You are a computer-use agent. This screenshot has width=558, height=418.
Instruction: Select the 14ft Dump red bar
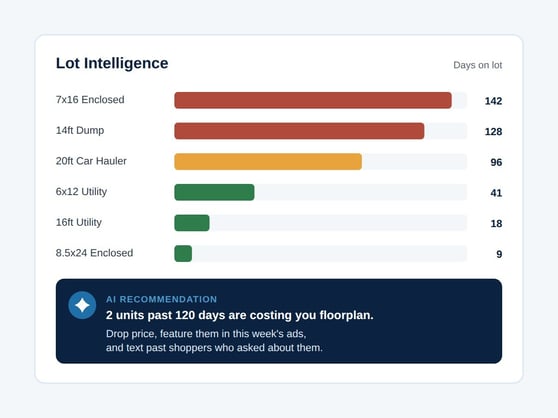[x=299, y=131]
